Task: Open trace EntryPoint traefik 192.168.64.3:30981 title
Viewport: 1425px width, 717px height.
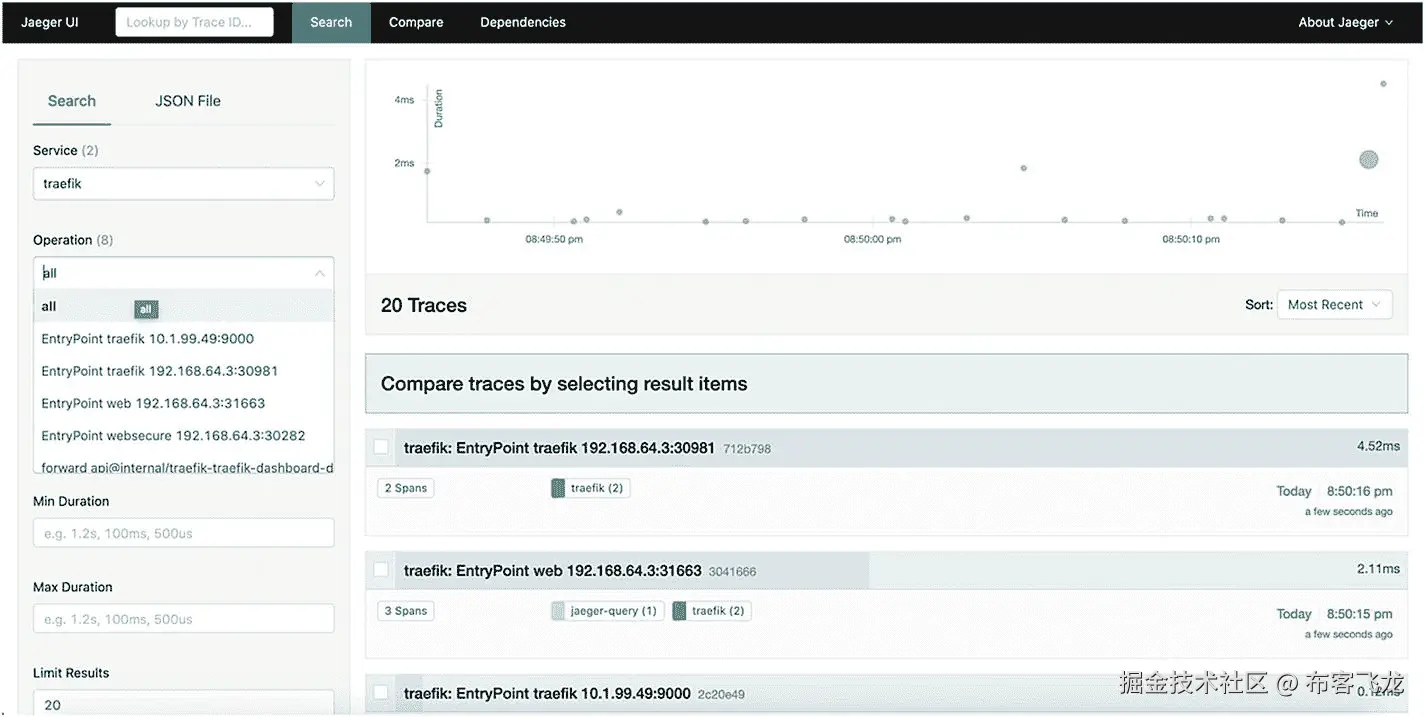Action: [x=559, y=448]
